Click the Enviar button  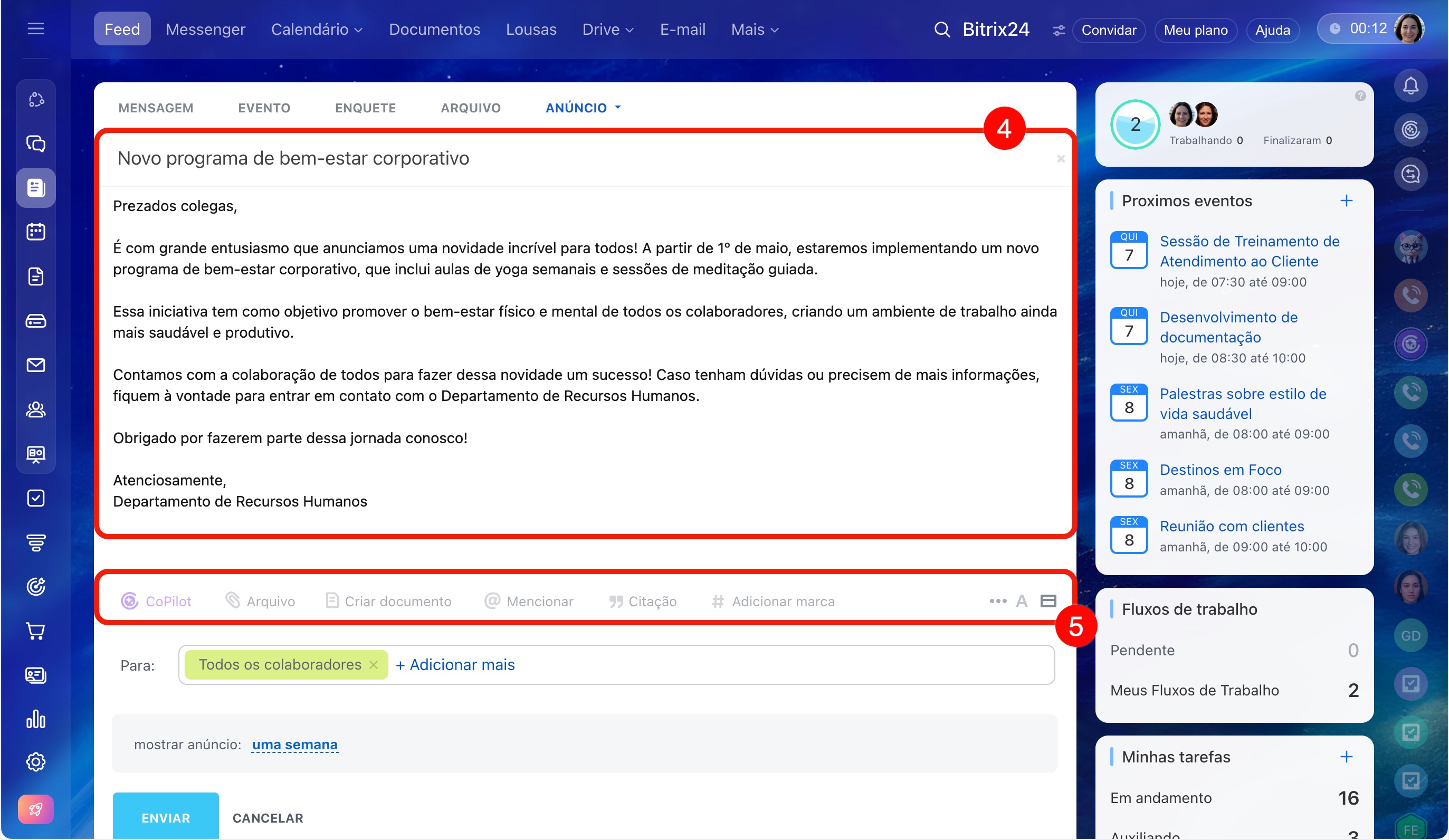pyautogui.click(x=166, y=817)
